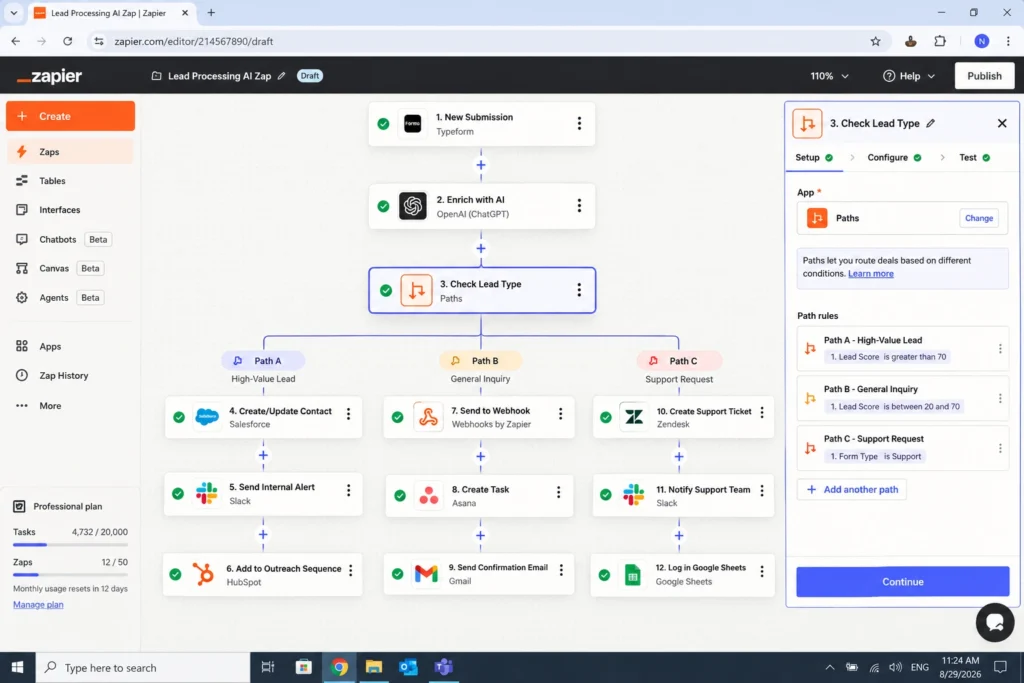Open the chat support bubble
The image size is (1024, 683).
tap(995, 622)
